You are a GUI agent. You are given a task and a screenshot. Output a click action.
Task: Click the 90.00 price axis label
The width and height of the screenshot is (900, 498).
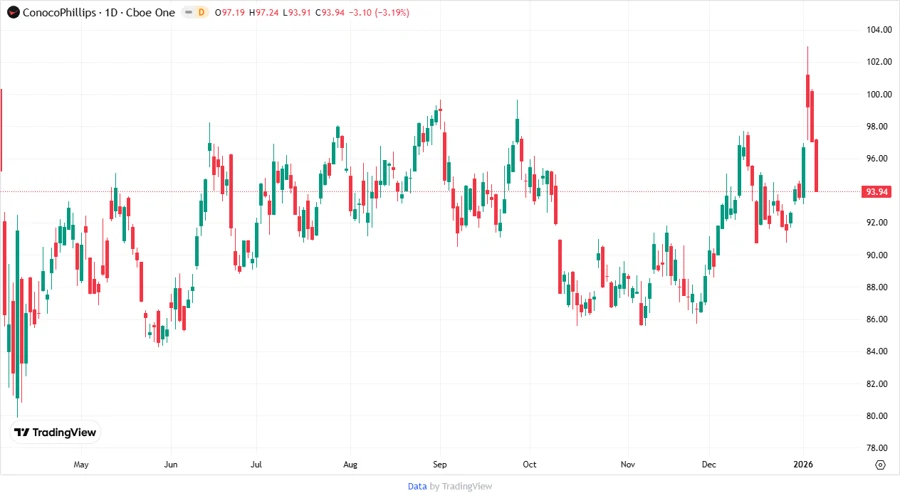tap(879, 255)
